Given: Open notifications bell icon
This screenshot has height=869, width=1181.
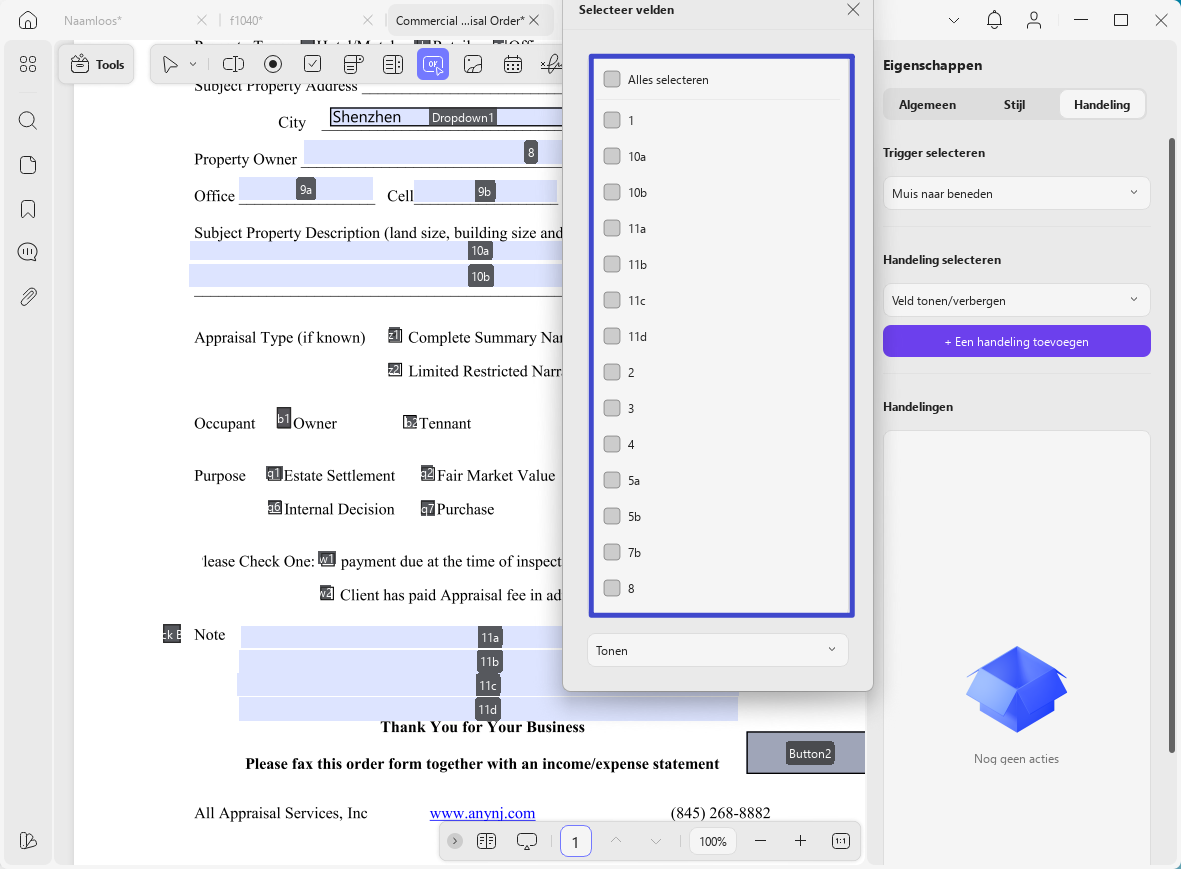Looking at the screenshot, I should (994, 20).
